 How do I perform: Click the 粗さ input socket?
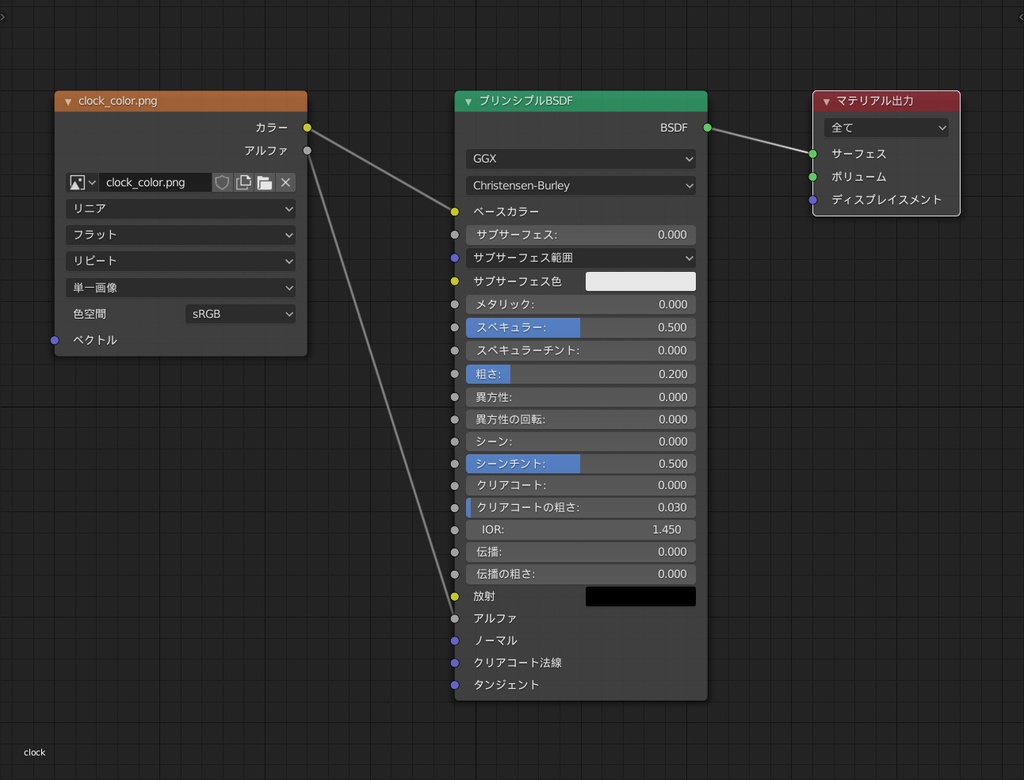455,374
